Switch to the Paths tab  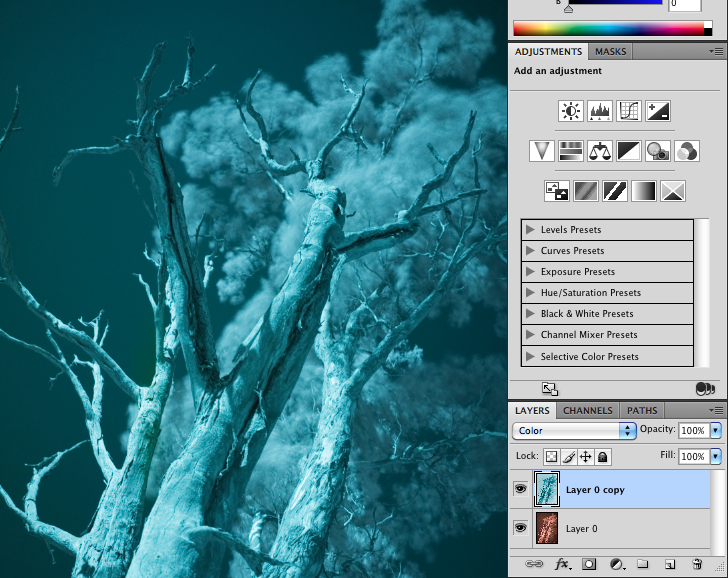pos(642,410)
